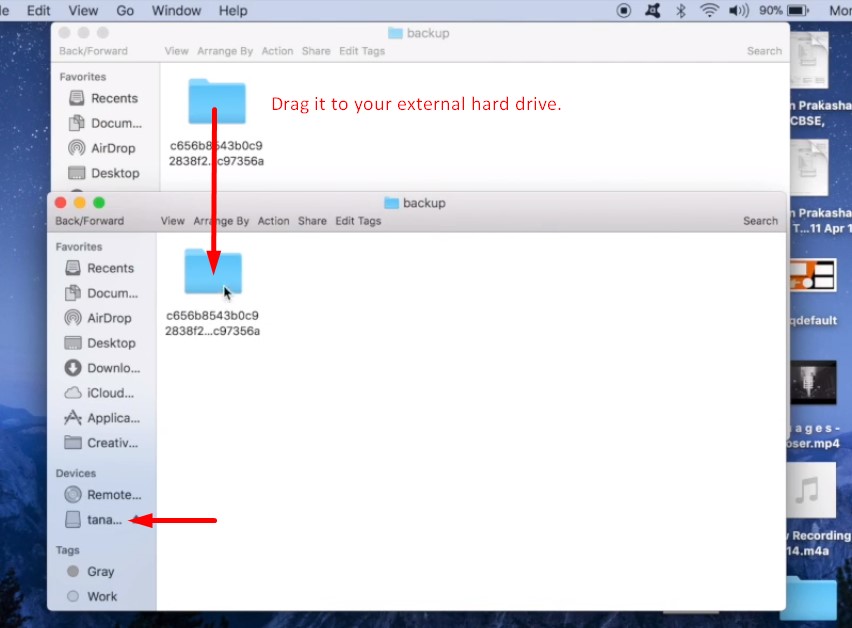This screenshot has width=852, height=628.
Task: Click Edit Tags in front window toolbar
Action: tap(358, 221)
